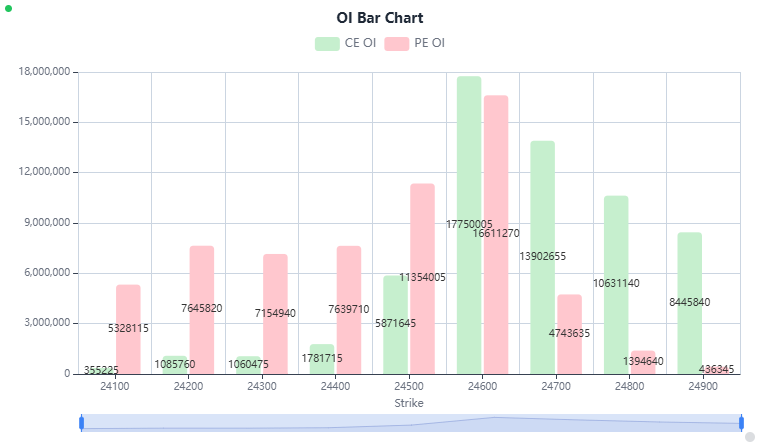Click the right zoom slider handle
This screenshot has width=757, height=447.
tap(741, 423)
